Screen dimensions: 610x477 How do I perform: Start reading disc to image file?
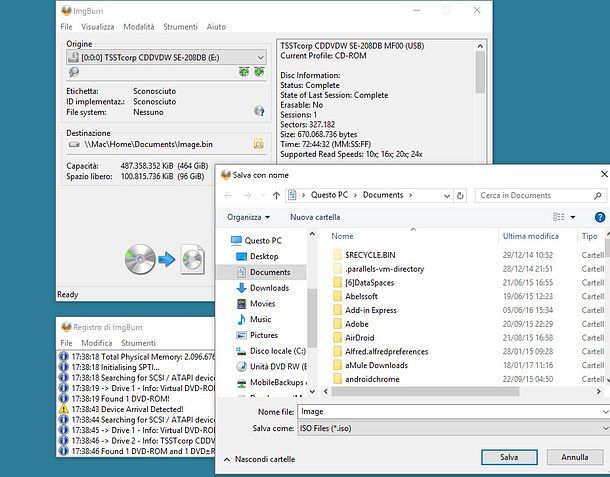coord(165,260)
